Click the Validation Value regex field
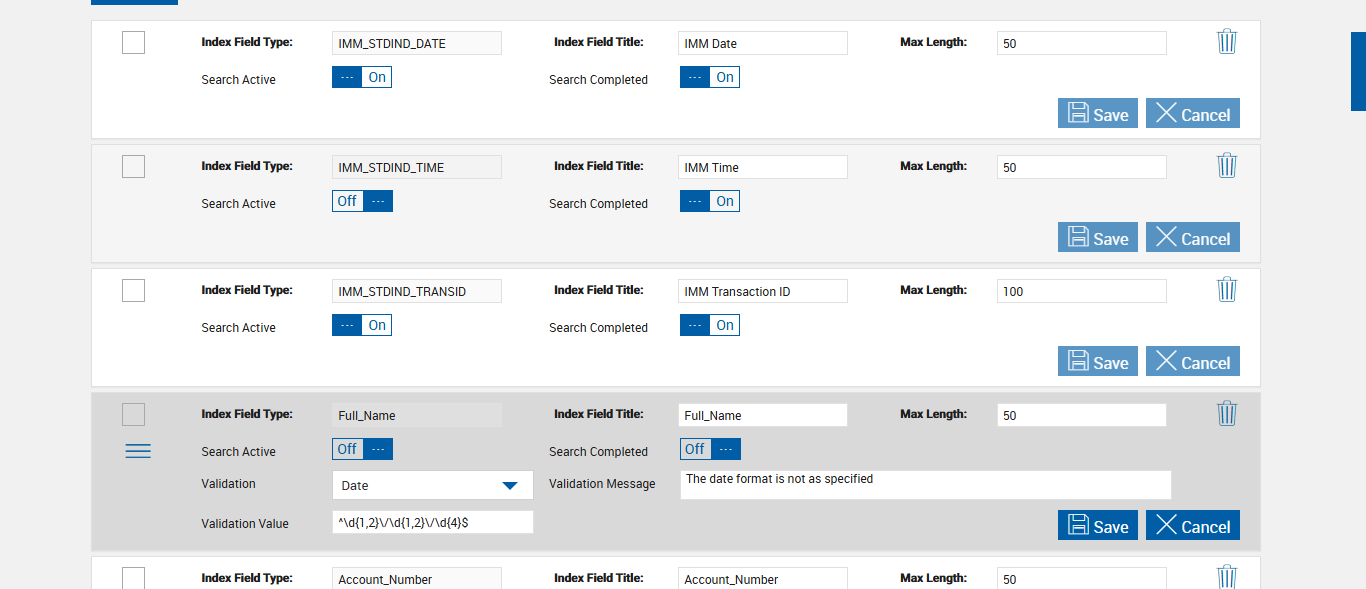This screenshot has width=1366, height=589. (x=432, y=522)
